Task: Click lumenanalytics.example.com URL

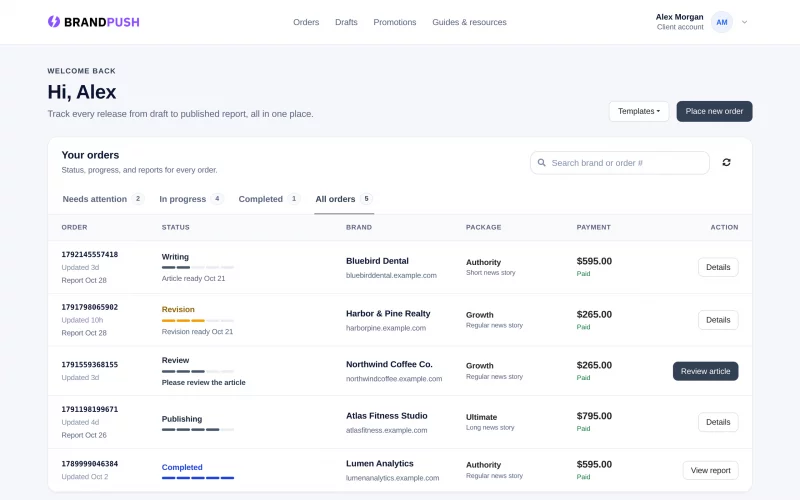Action: tap(392, 478)
